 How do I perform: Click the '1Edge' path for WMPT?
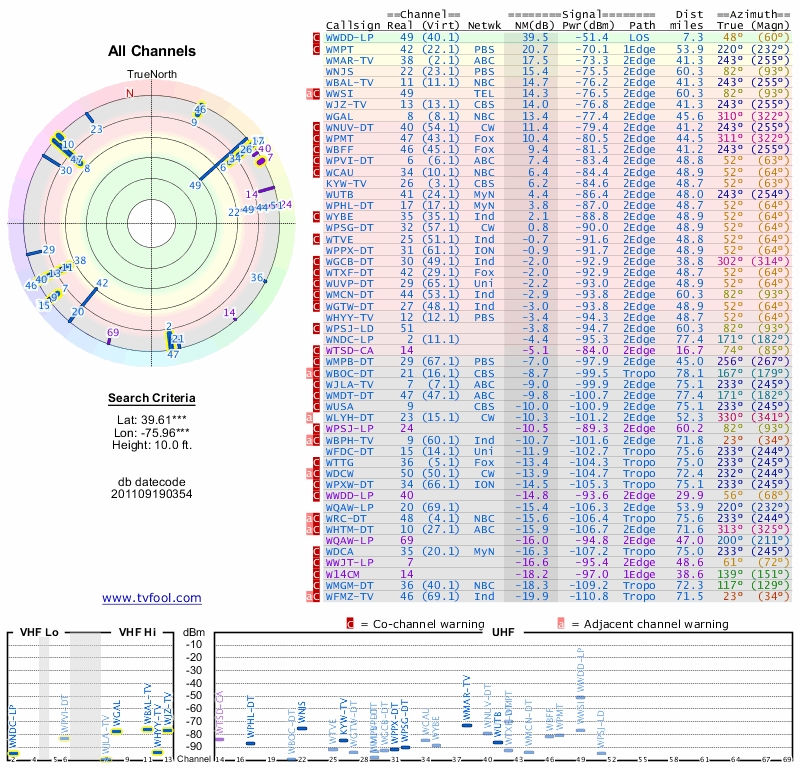tap(639, 49)
